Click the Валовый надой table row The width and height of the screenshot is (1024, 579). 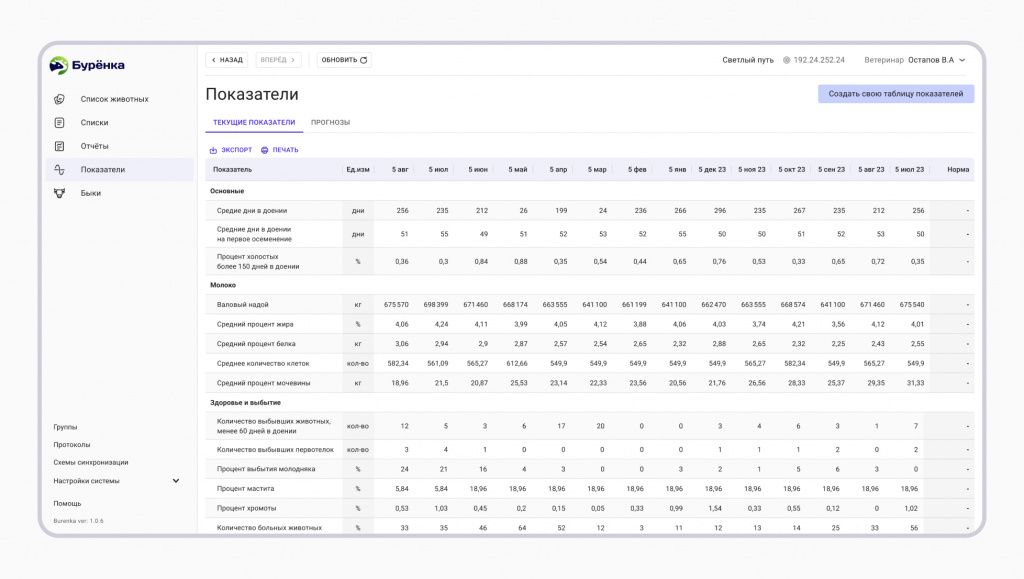click(x=590, y=305)
